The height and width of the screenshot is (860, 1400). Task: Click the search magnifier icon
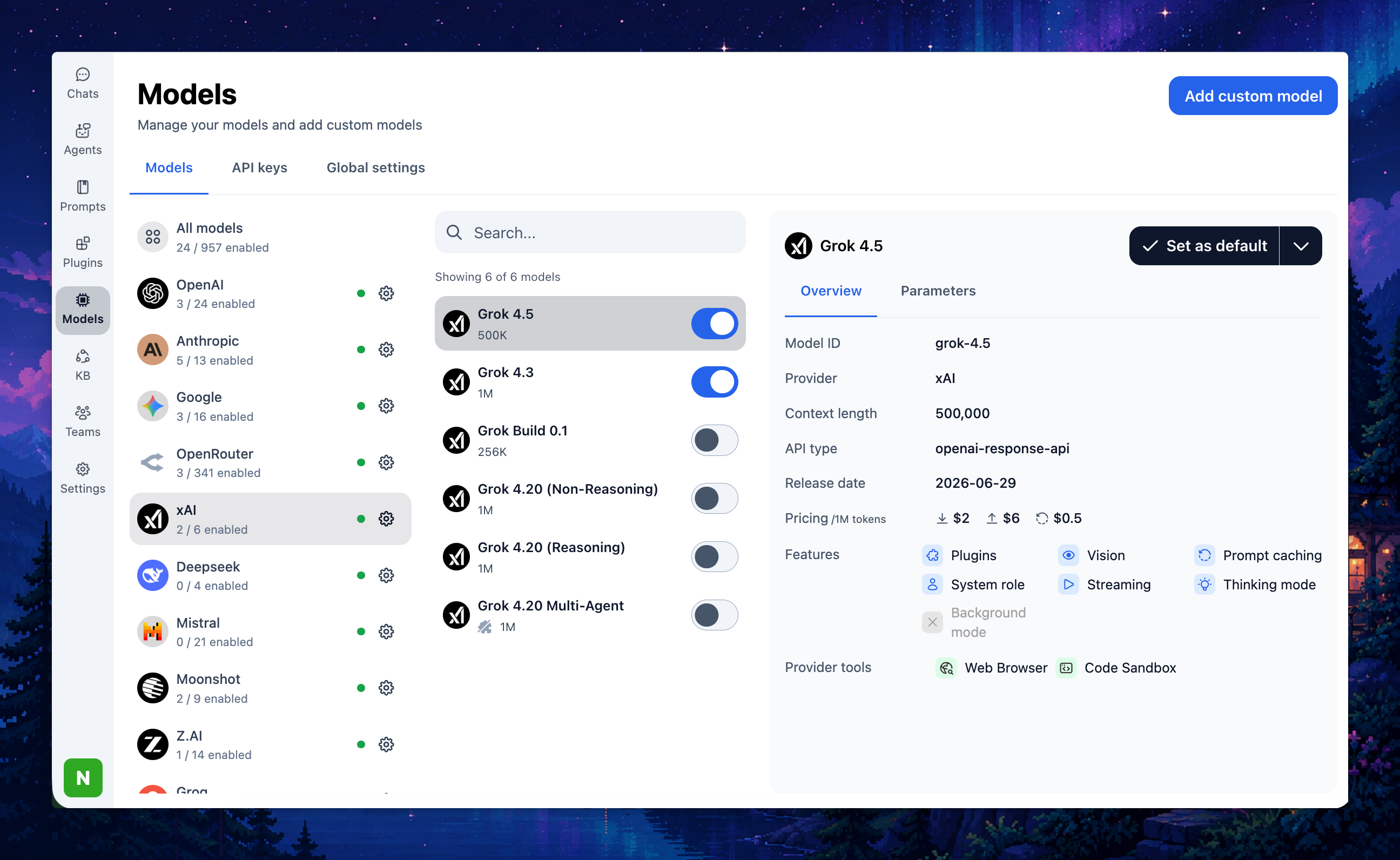pyautogui.click(x=454, y=232)
